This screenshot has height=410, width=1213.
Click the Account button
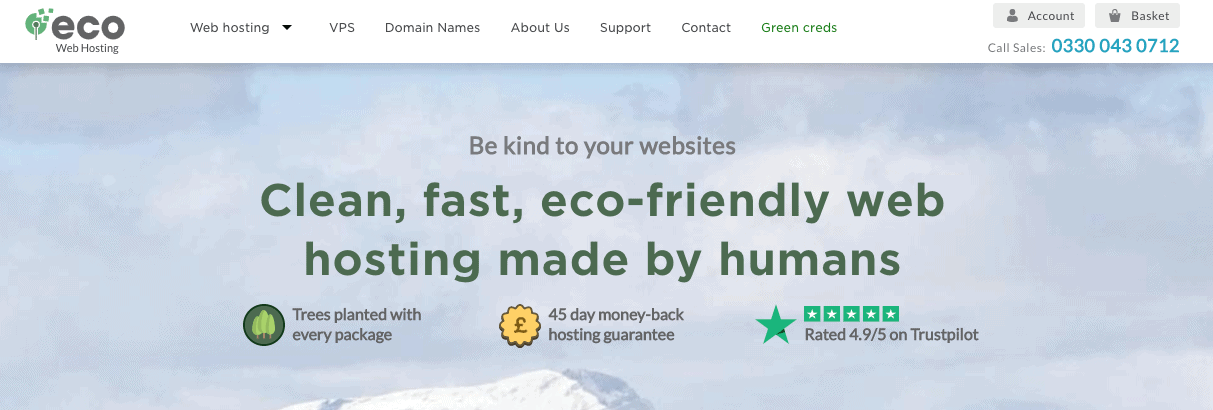(1039, 16)
